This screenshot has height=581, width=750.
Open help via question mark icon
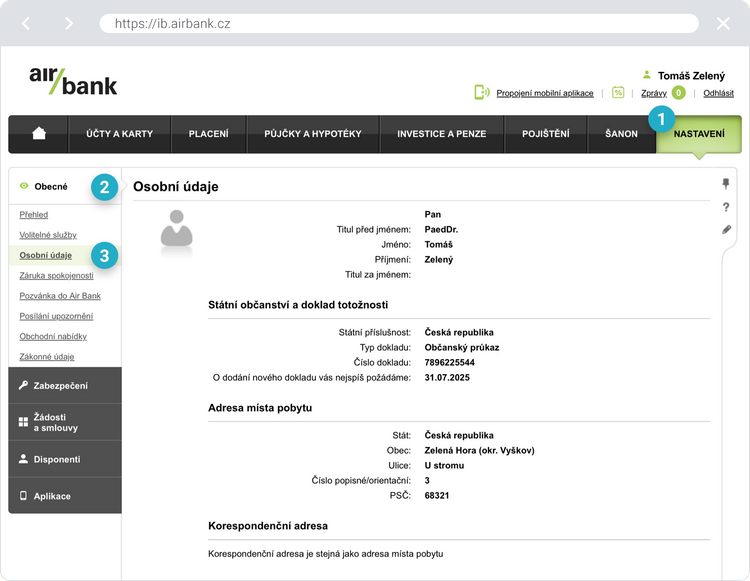(726, 207)
